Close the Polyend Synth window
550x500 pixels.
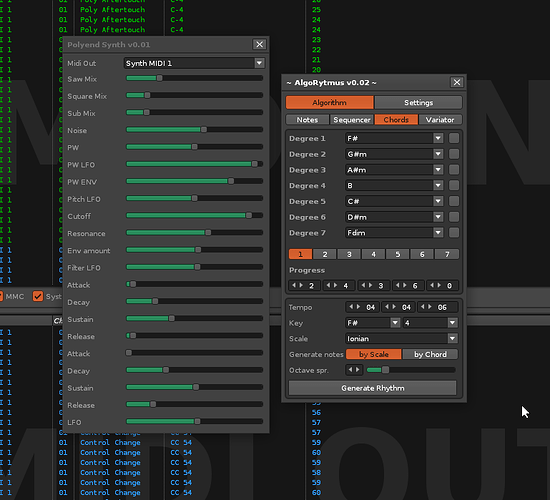(259, 44)
